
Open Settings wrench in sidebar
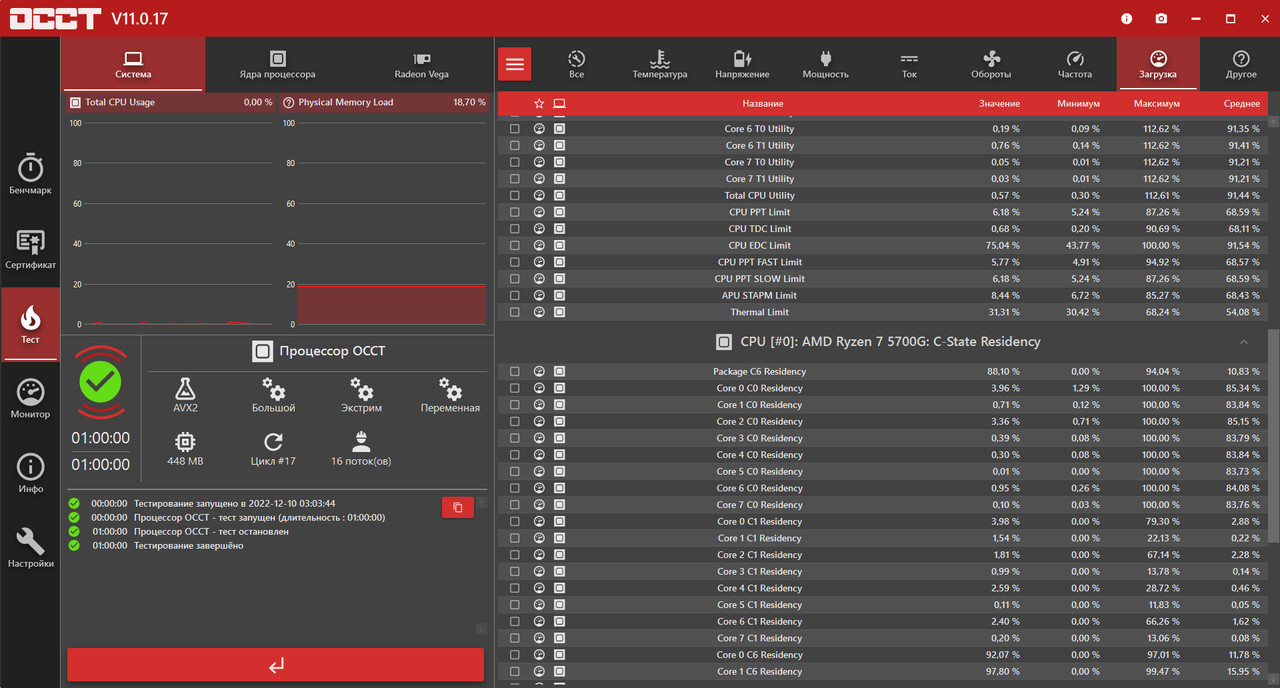point(30,548)
